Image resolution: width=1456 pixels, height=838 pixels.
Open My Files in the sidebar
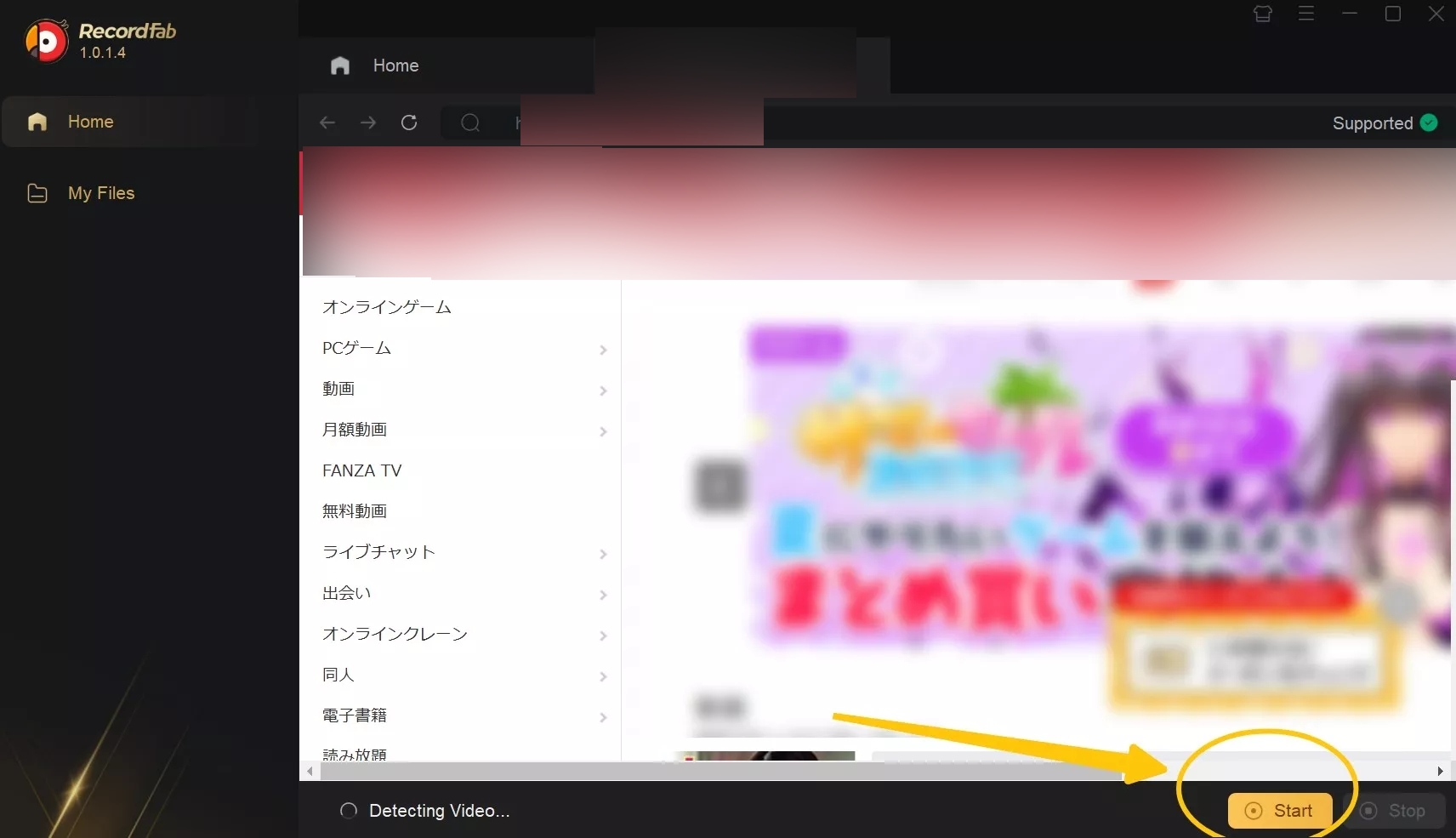tap(101, 193)
